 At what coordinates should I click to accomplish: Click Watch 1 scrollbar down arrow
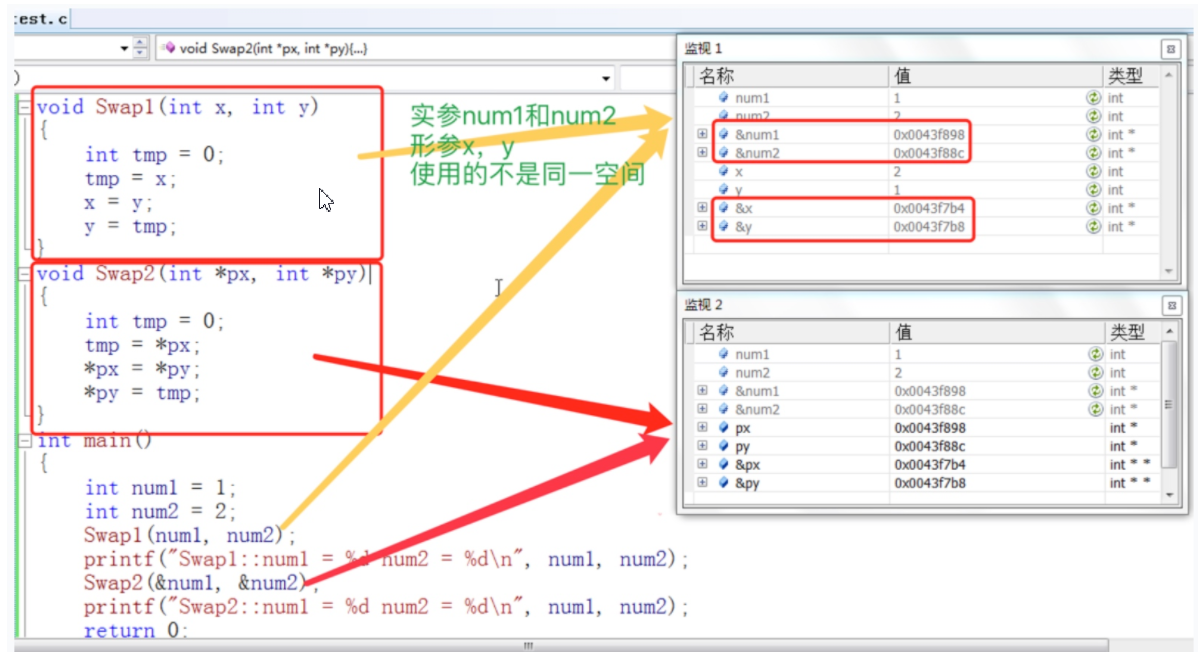click(x=1168, y=270)
